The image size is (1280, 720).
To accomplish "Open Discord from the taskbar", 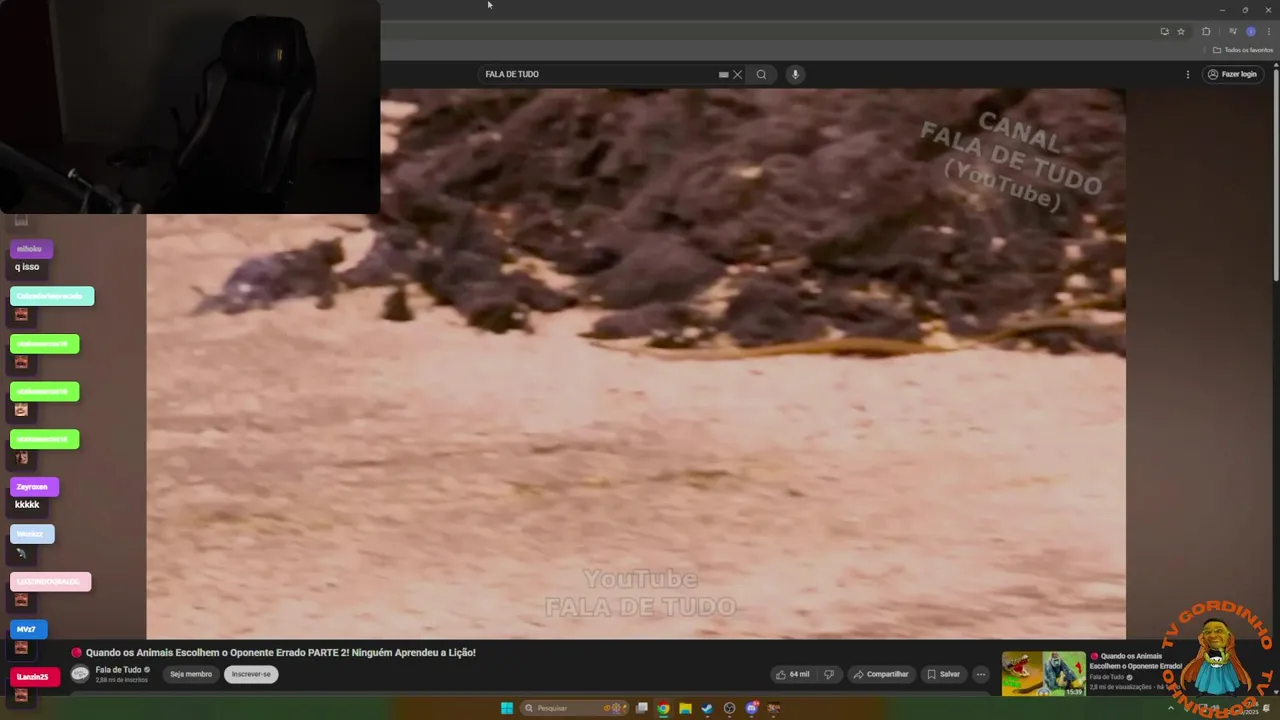I will tap(752, 708).
